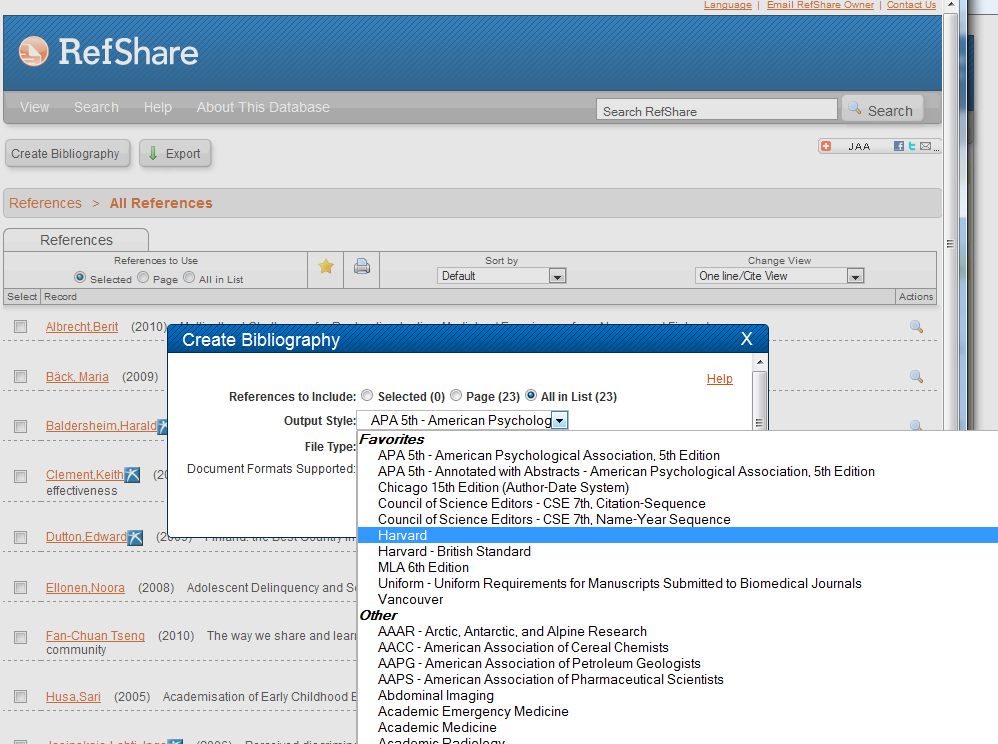Select Harvard output style option
This screenshot has width=998, height=744.
point(678,535)
